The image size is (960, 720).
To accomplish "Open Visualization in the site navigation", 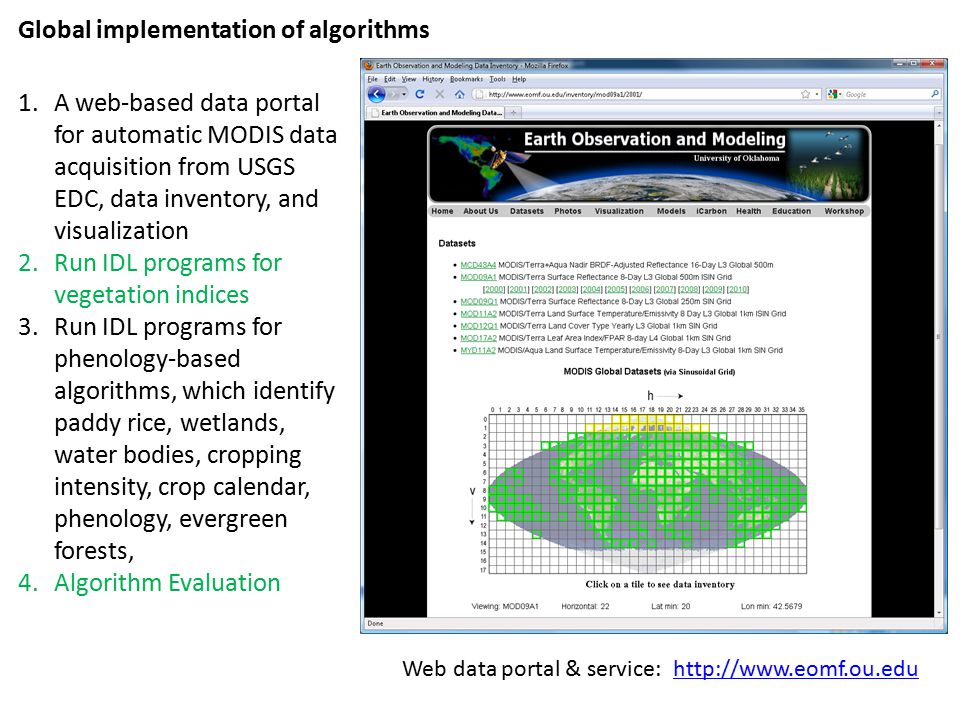I will click(x=619, y=211).
